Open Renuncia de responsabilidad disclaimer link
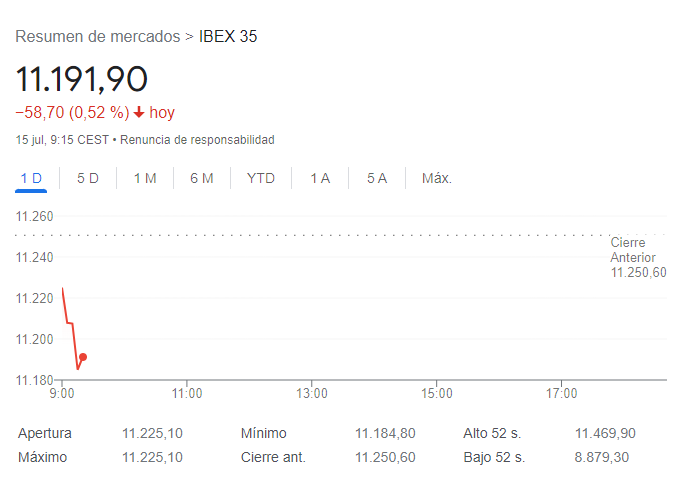 pyautogui.click(x=198, y=140)
